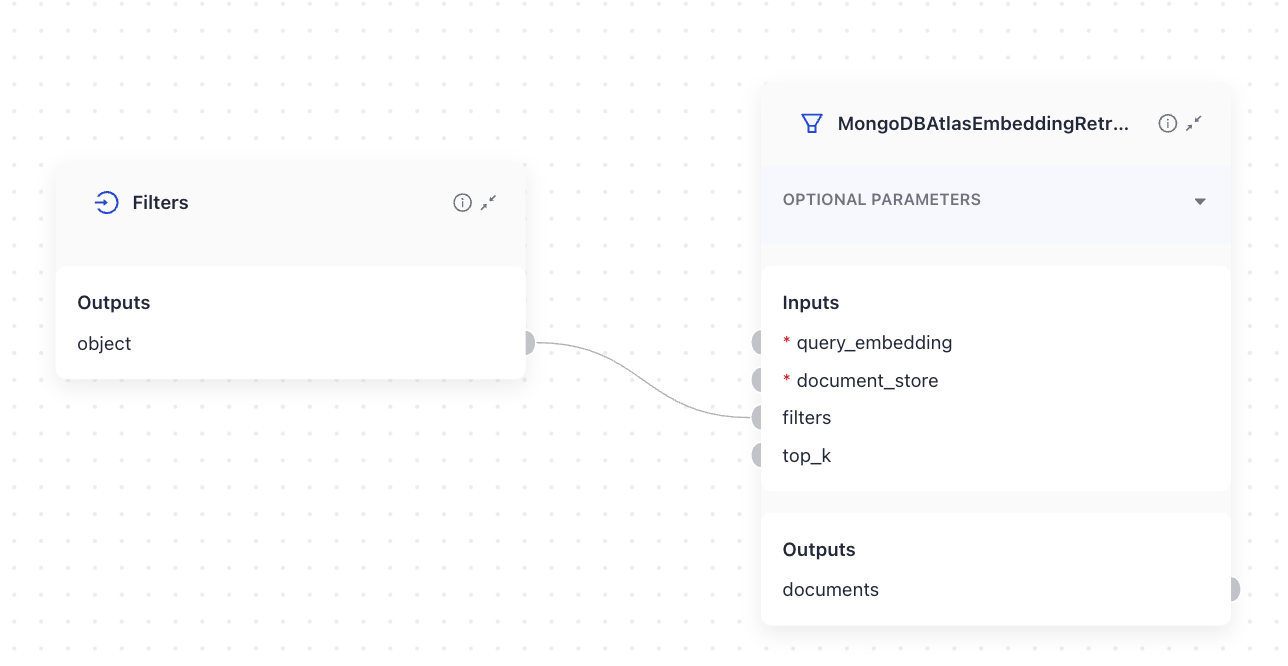Viewport: 1288px width, 666px height.
Task: Click the Filters node input icon
Action: (106, 203)
